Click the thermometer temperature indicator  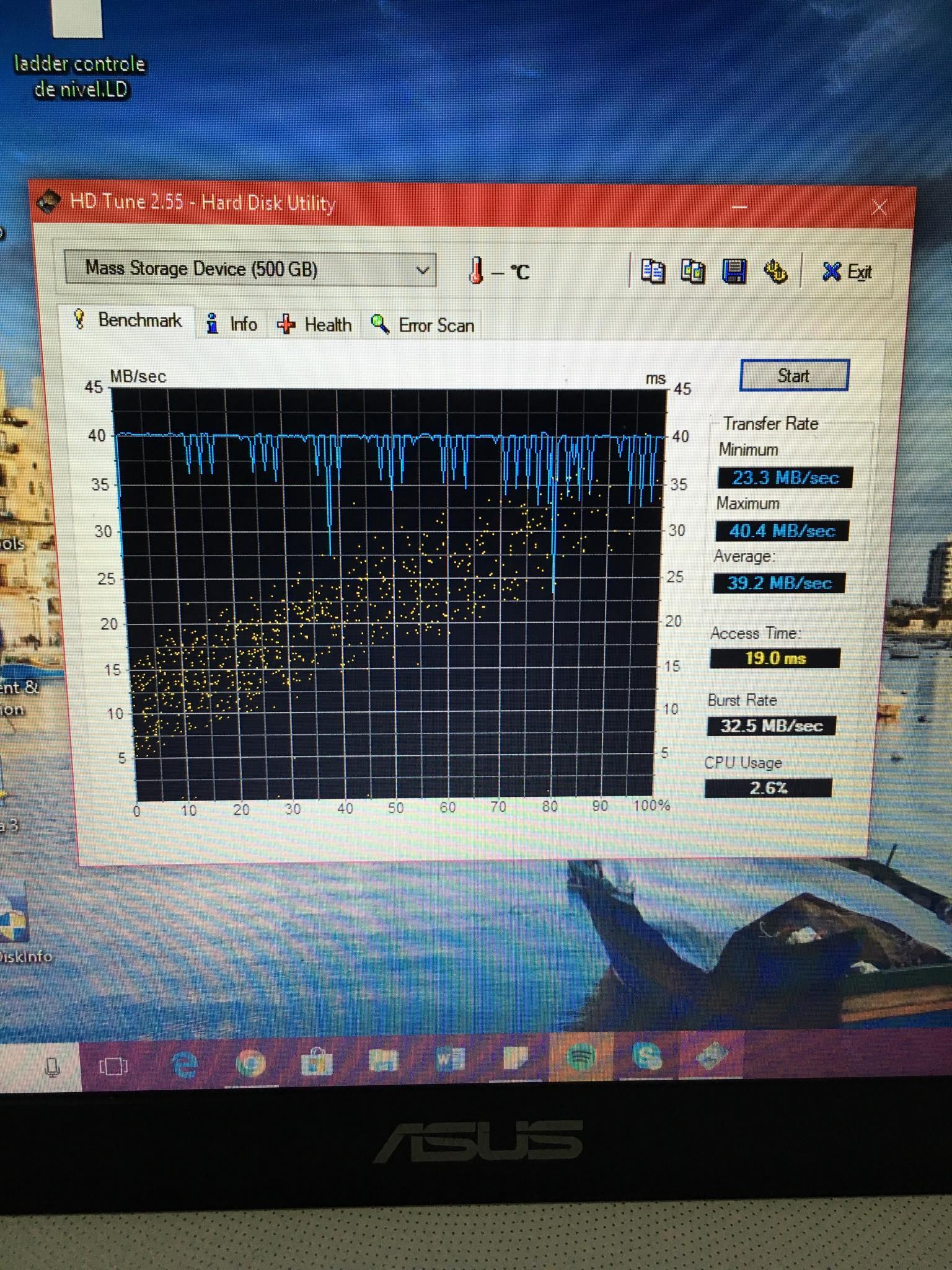(x=477, y=270)
